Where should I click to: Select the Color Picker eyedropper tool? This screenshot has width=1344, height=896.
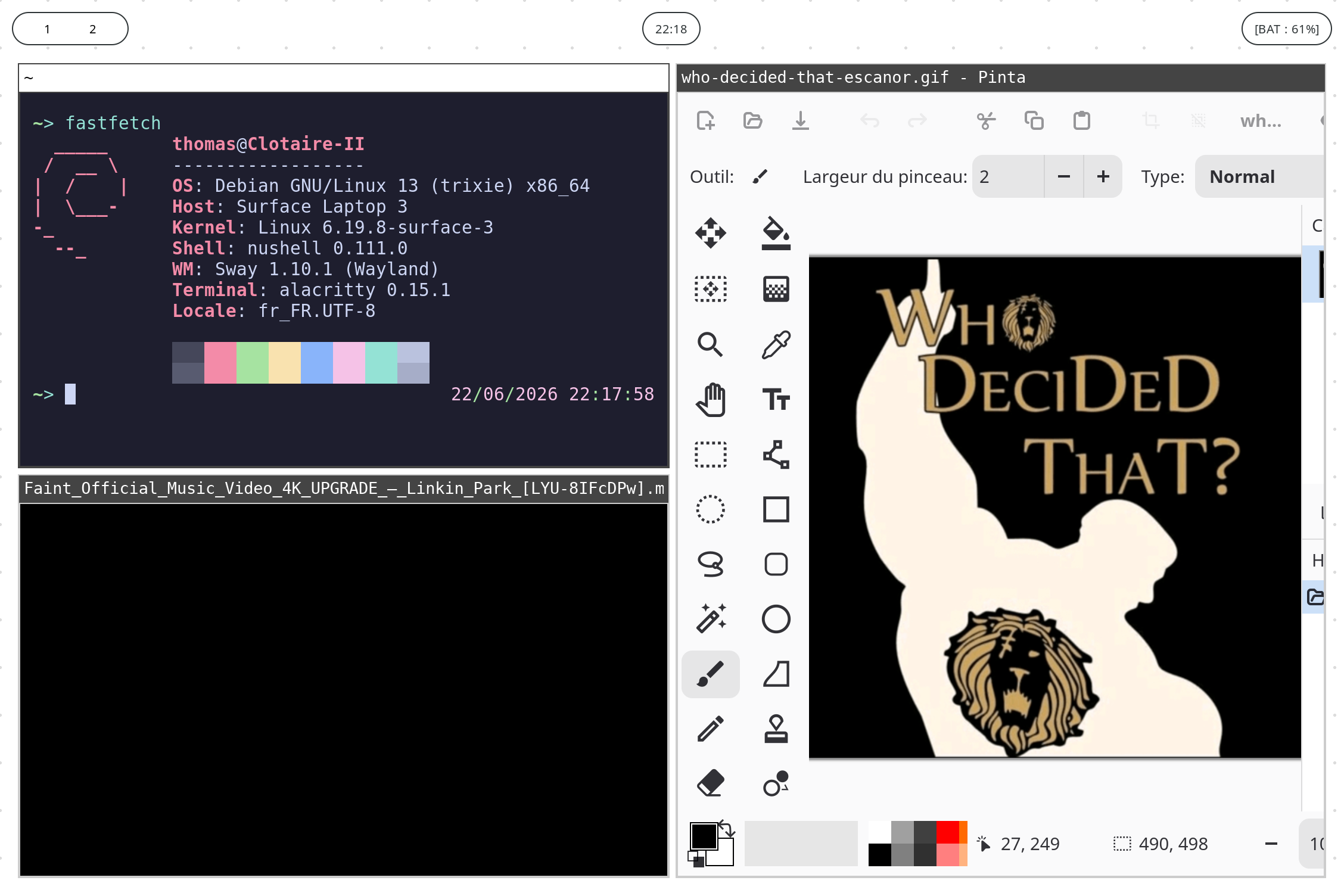tap(776, 344)
